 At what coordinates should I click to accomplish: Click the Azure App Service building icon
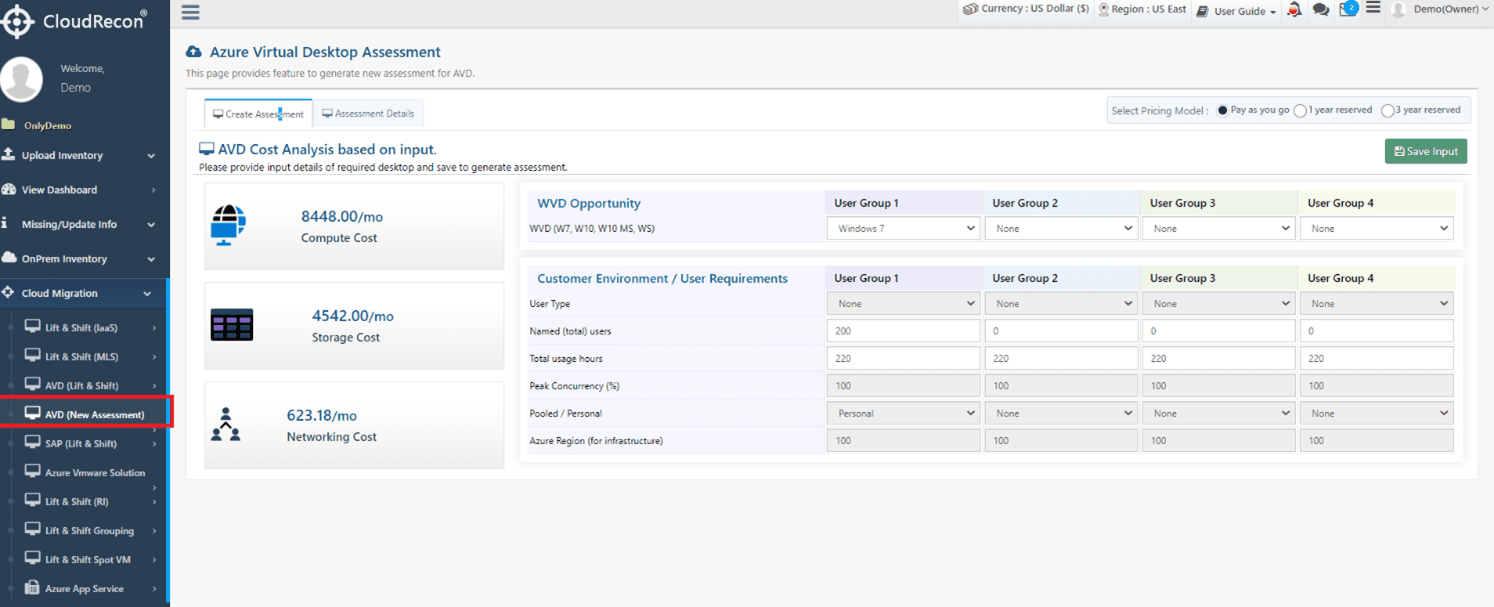tap(32, 588)
